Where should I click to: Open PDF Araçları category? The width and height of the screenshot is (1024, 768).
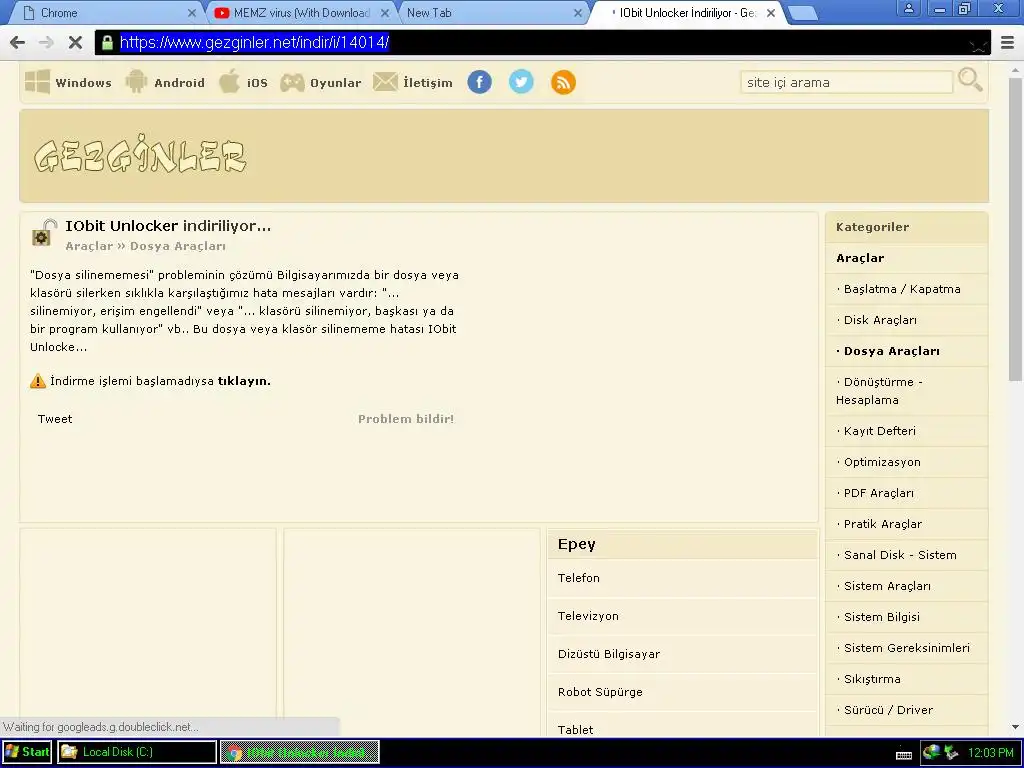pos(878,493)
